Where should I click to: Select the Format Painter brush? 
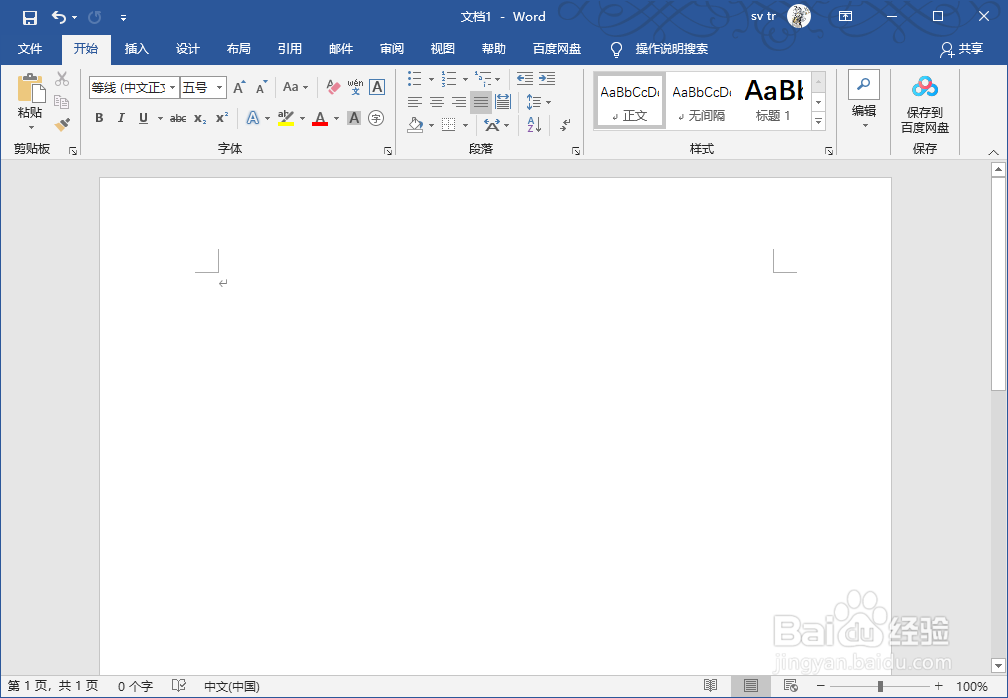pos(62,124)
